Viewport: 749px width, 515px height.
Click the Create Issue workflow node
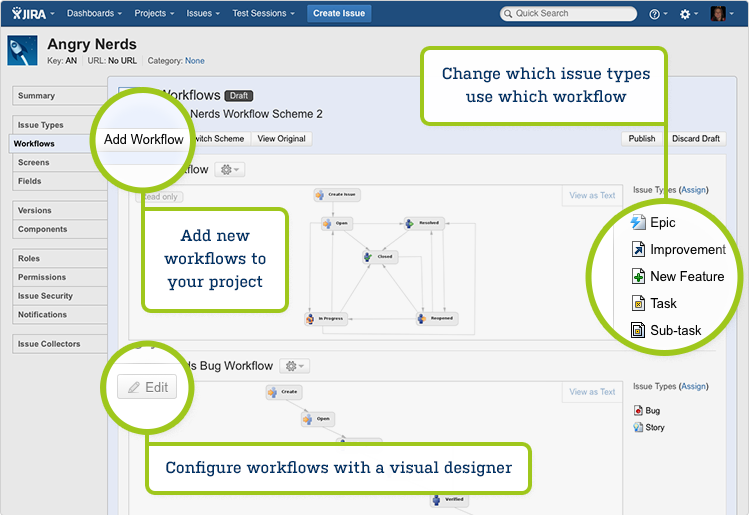click(x=337, y=194)
